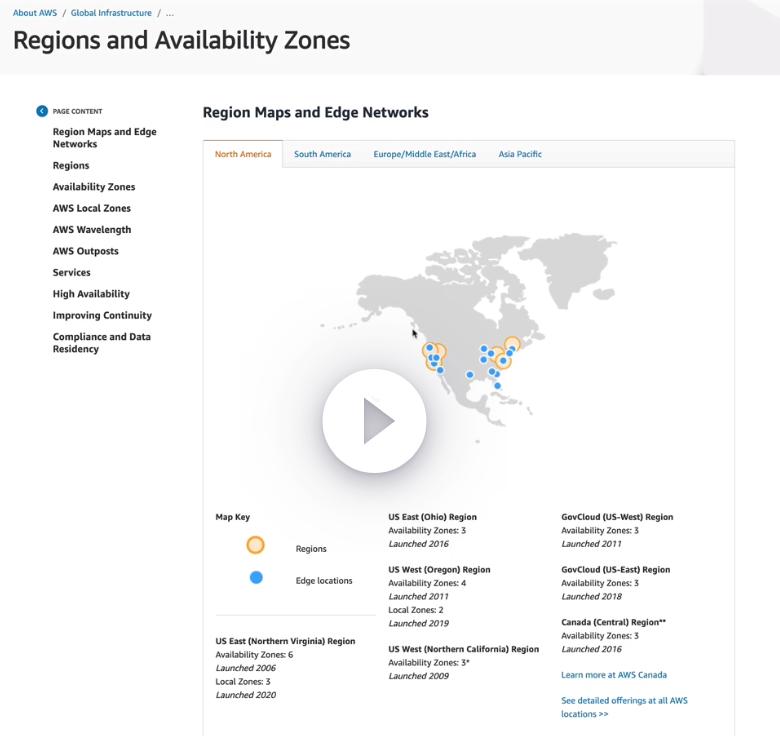
Task: Open AWS Outposts sidebar link
Action: 85,251
